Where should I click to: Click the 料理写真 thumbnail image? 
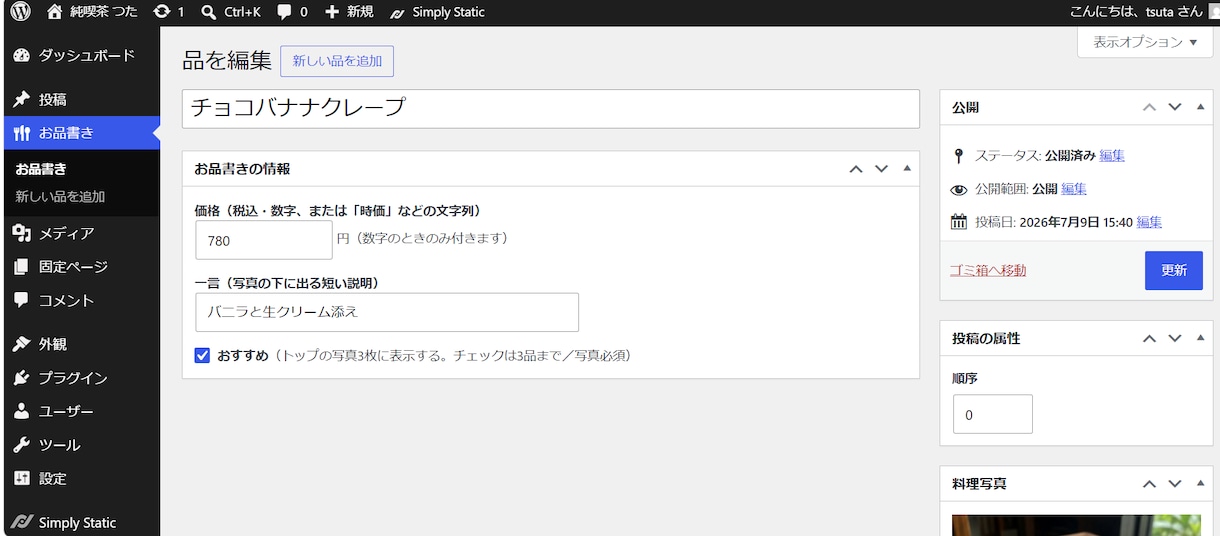tap(1077, 525)
